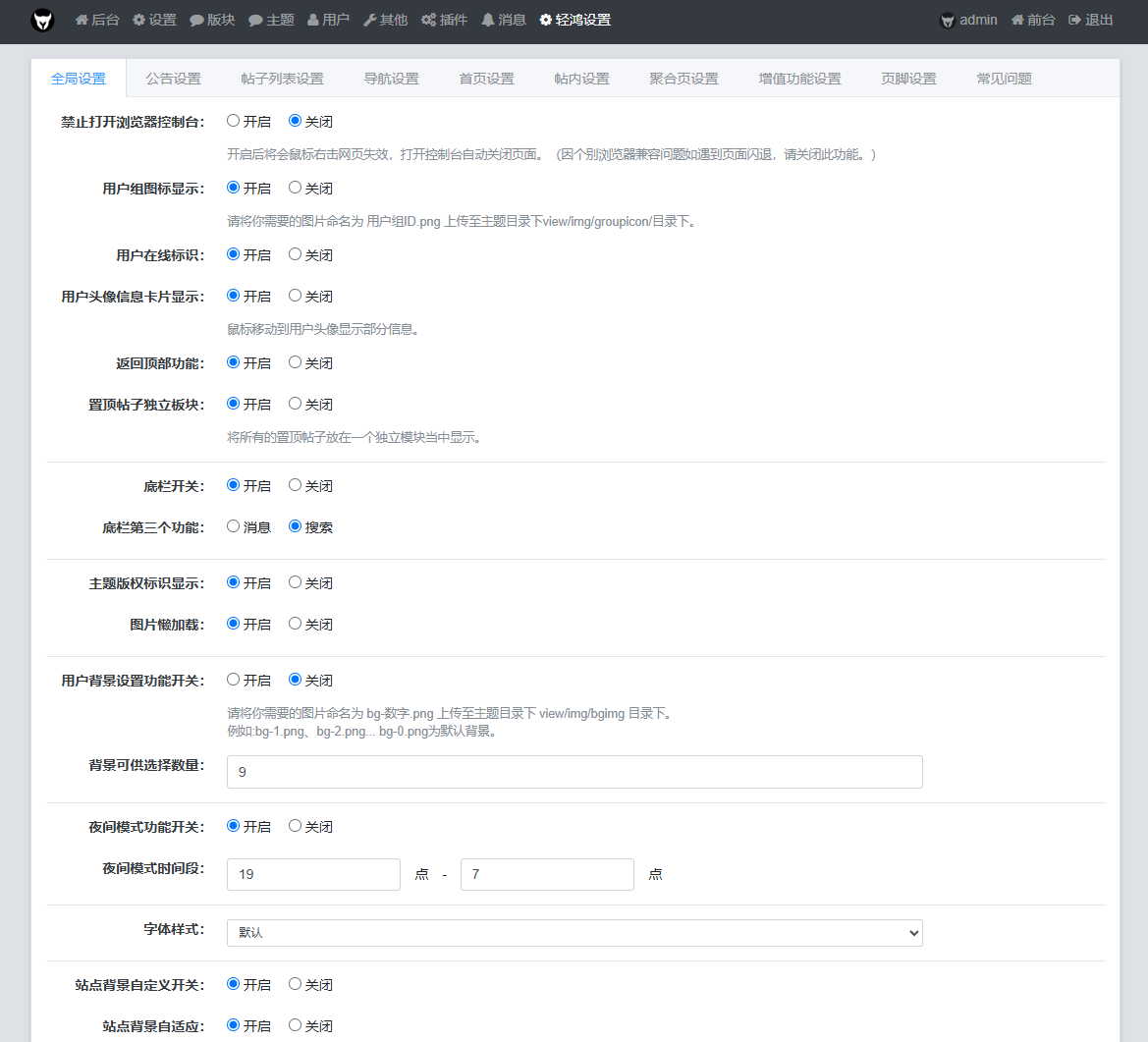Viewport: 1148px width, 1042px height.
Task: Turn on 用户背景设置功能开关
Action: (234, 680)
